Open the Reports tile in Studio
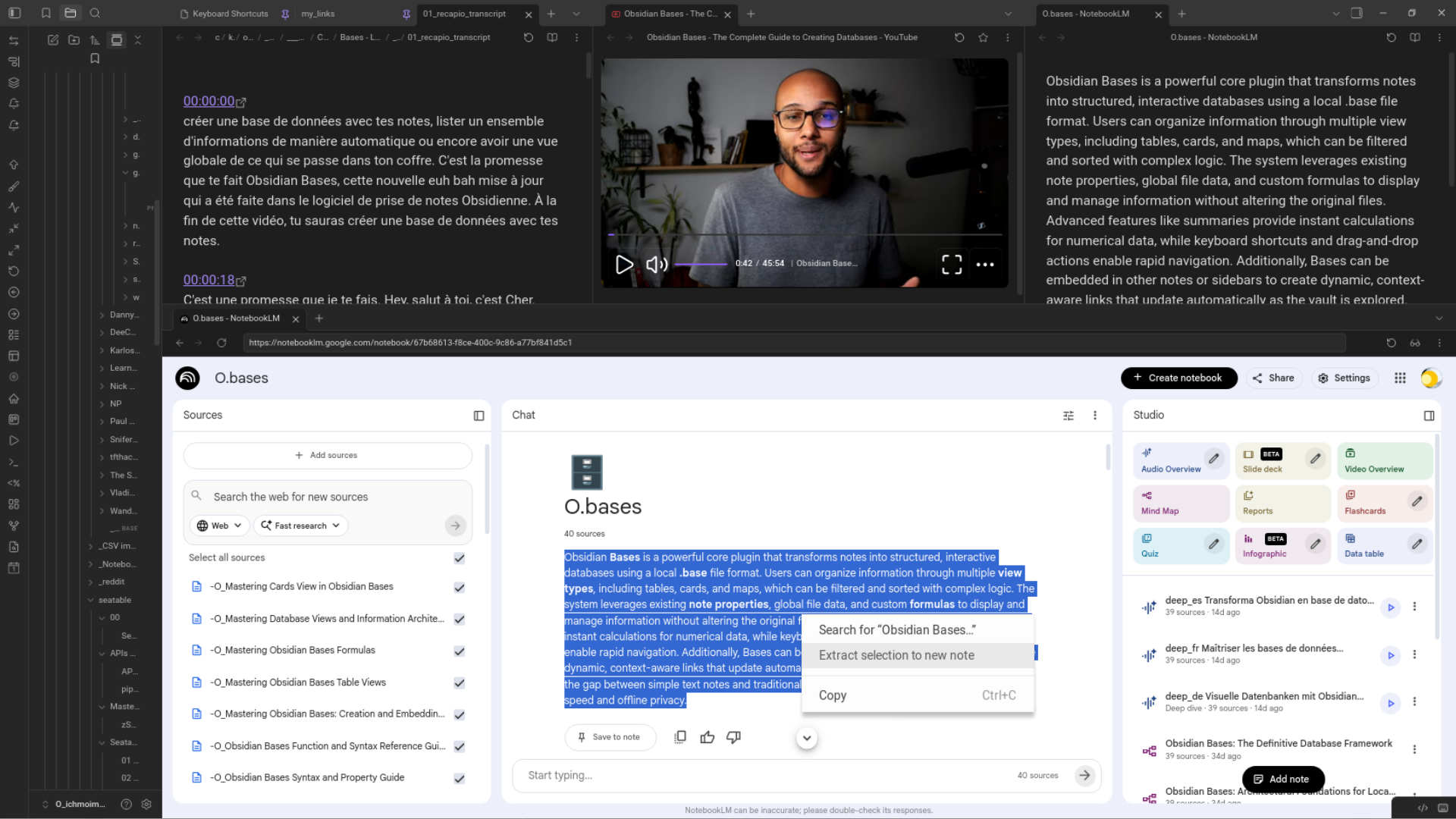Image resolution: width=1456 pixels, height=819 pixels. 1282,503
